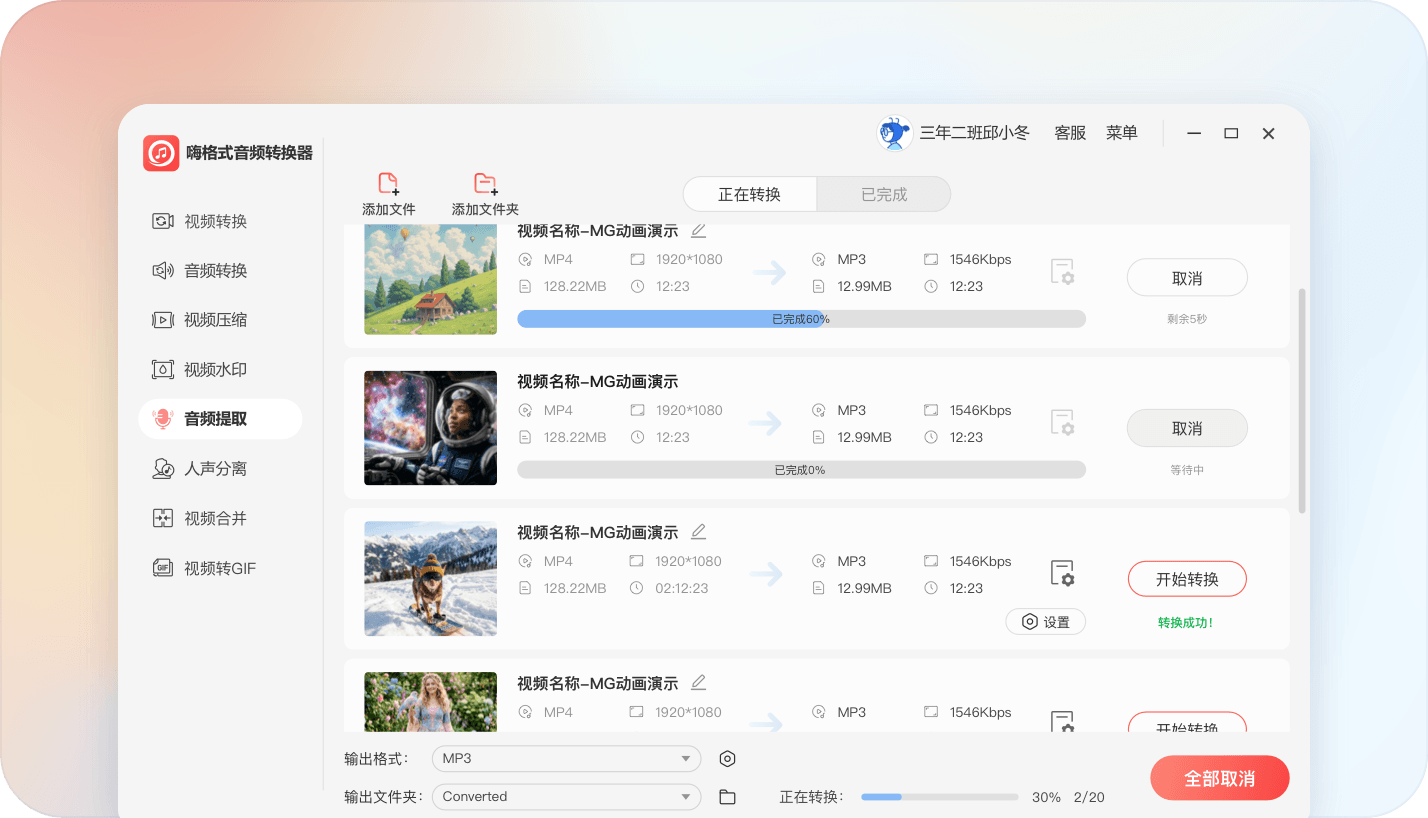This screenshot has height=818, width=1428.
Task: Cancel the conversion at 60% progress
Action: coord(1187,278)
